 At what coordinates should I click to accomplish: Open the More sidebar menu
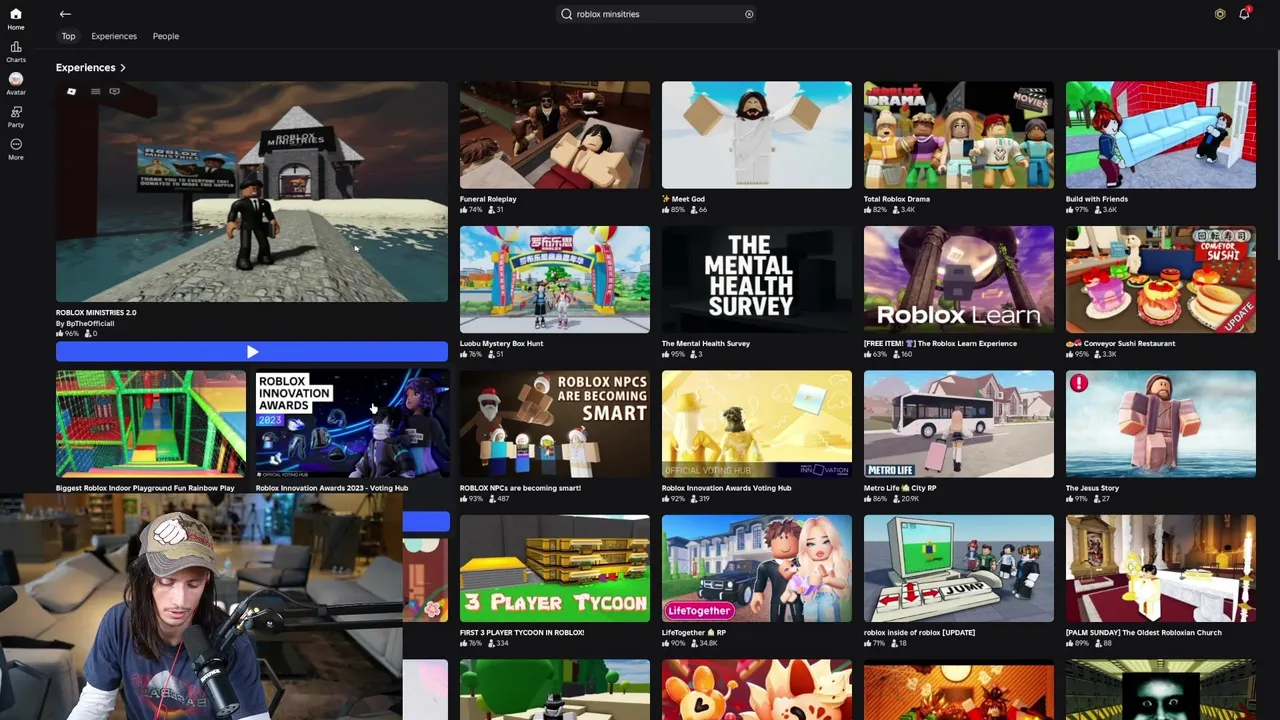[16, 149]
